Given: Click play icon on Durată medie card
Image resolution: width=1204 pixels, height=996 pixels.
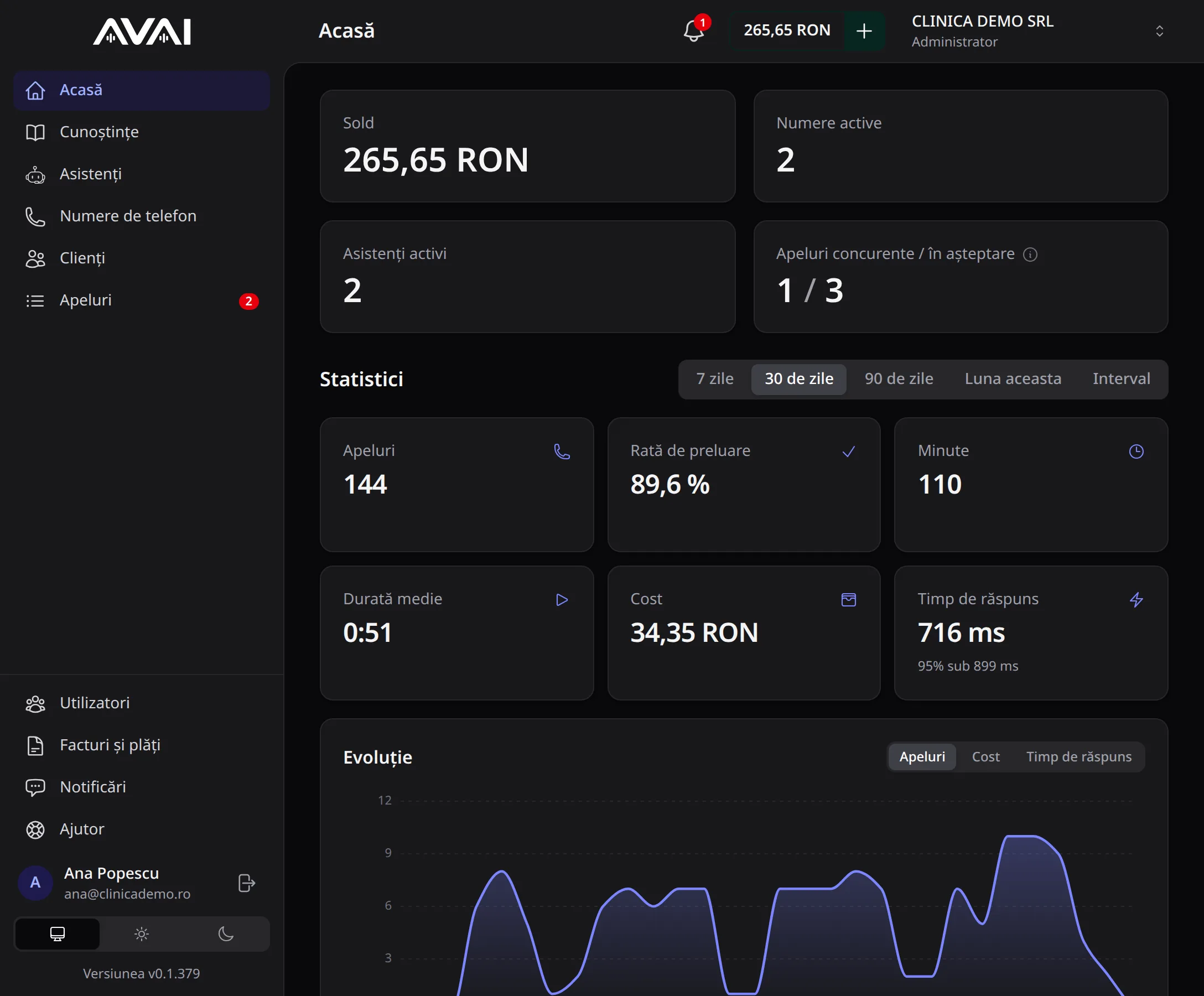Looking at the screenshot, I should (562, 600).
